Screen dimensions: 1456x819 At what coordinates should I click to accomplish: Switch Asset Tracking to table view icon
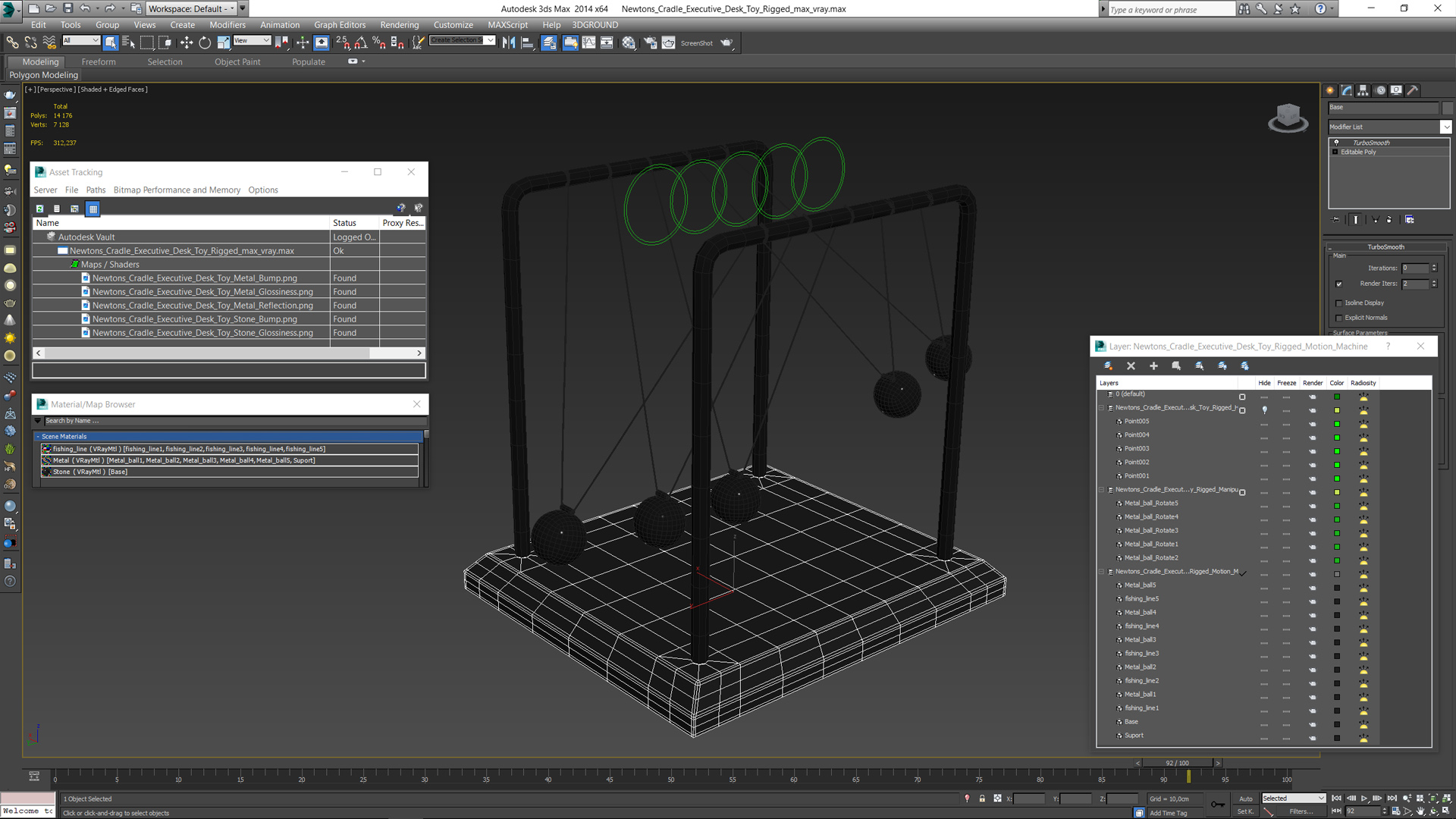pos(93,209)
